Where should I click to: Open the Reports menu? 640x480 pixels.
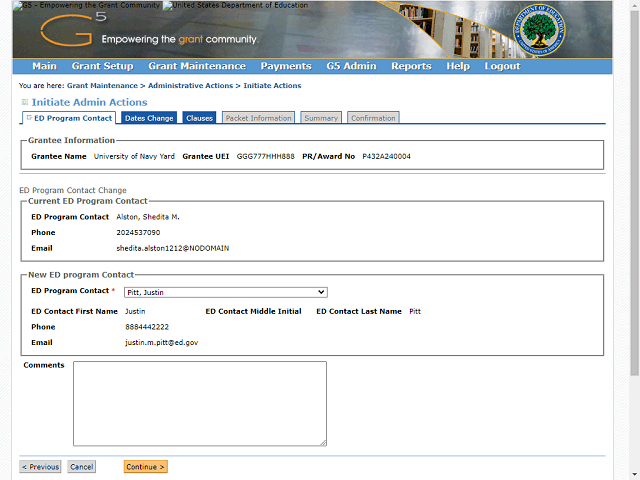pos(411,66)
